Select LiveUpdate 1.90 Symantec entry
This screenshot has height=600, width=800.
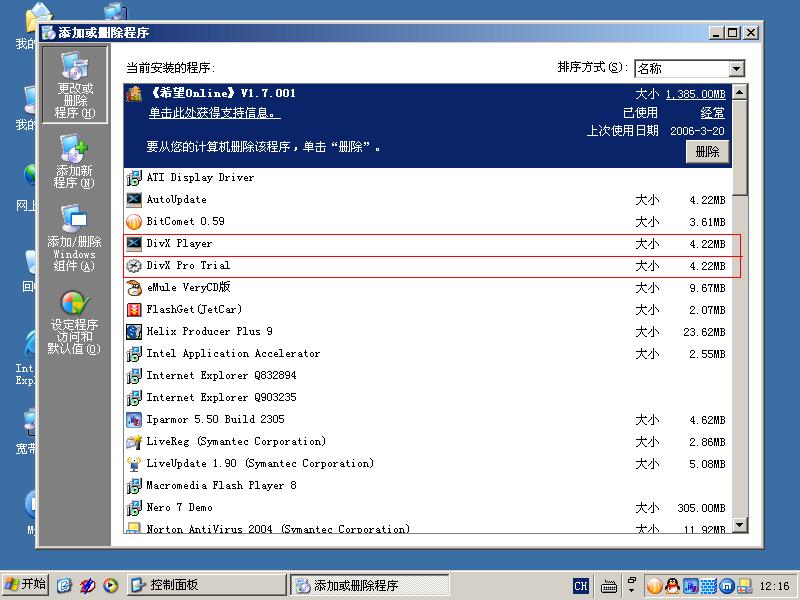click(428, 463)
